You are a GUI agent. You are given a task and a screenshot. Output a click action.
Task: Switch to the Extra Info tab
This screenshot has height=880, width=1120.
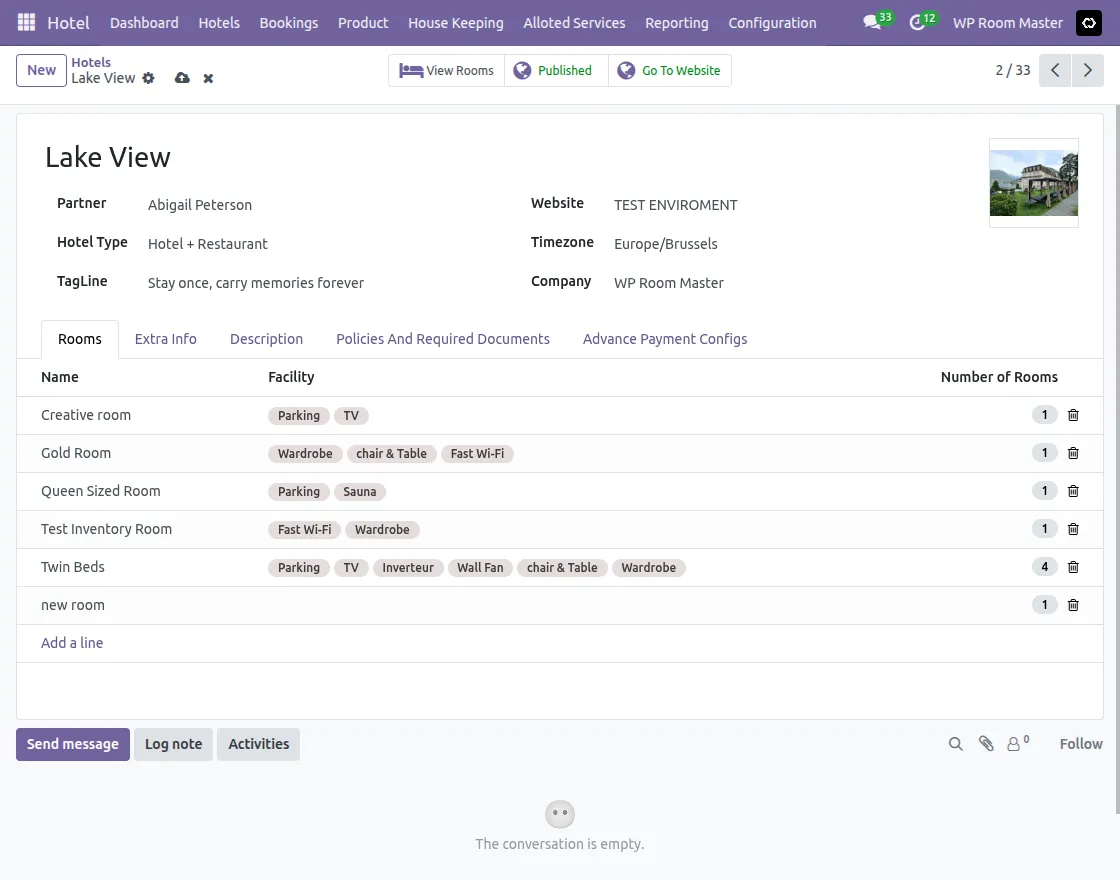coord(166,339)
